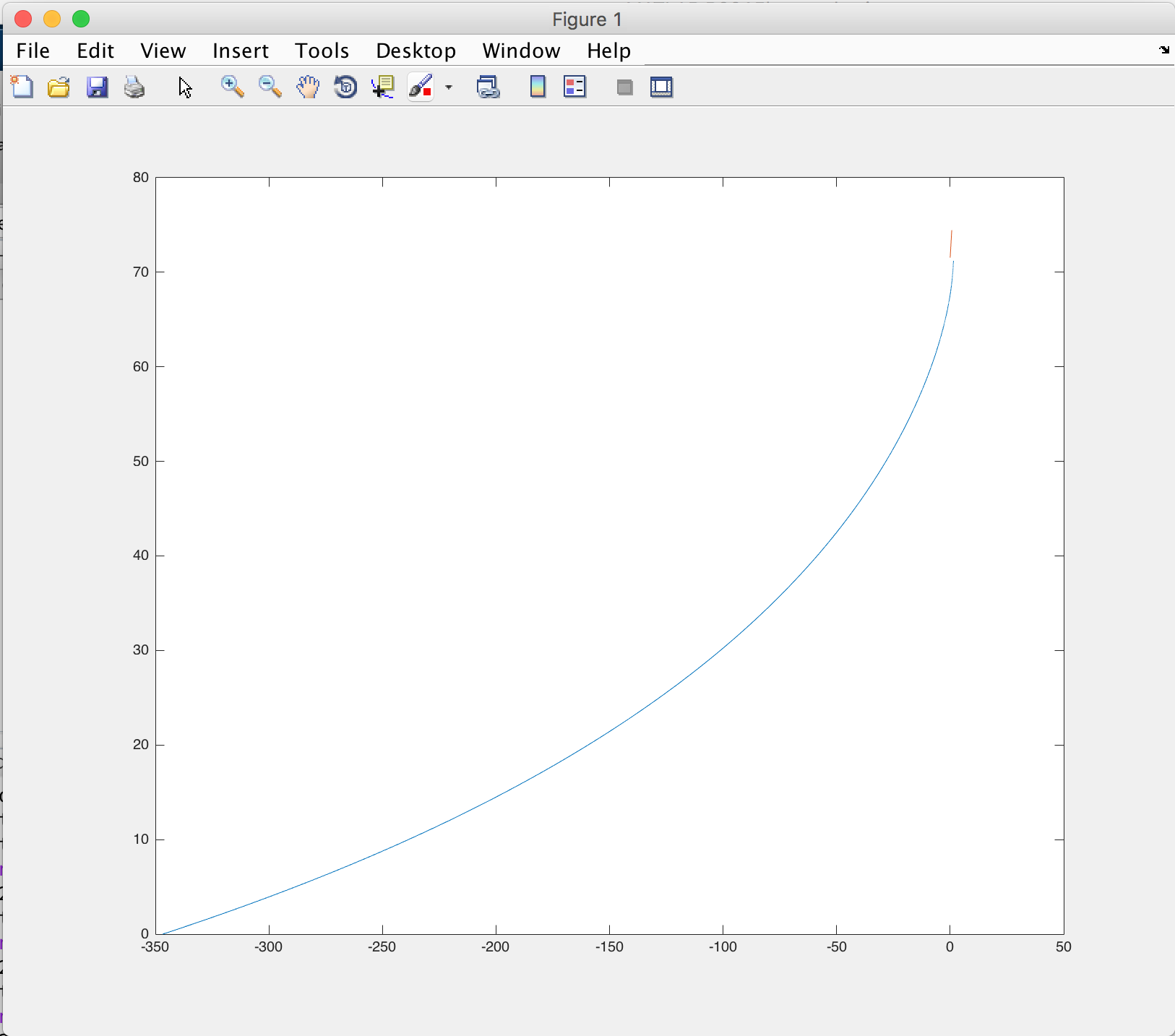
Task: Select the Data Cursor tool
Action: pyautogui.click(x=383, y=87)
